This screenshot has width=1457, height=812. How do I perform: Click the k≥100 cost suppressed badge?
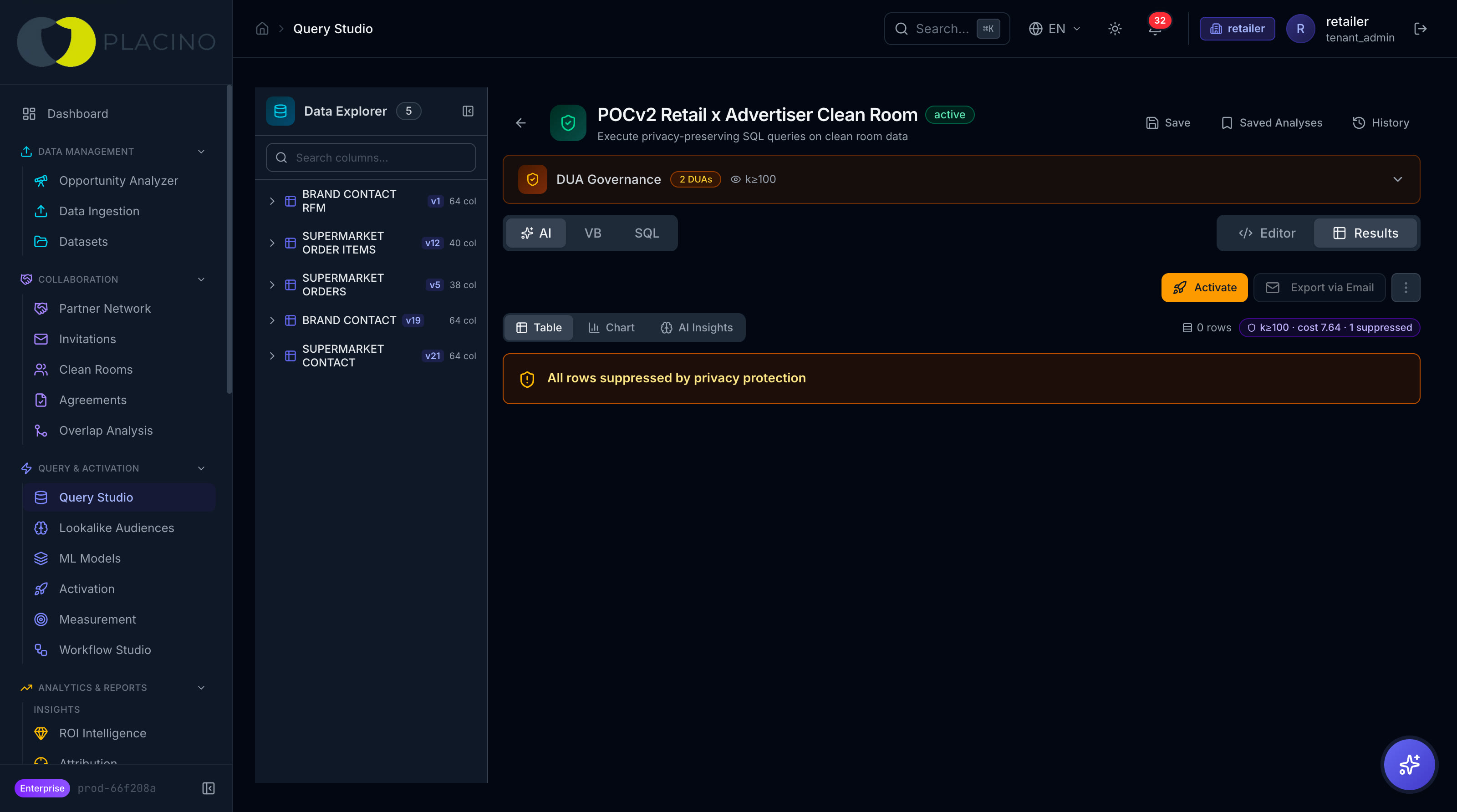click(1329, 327)
